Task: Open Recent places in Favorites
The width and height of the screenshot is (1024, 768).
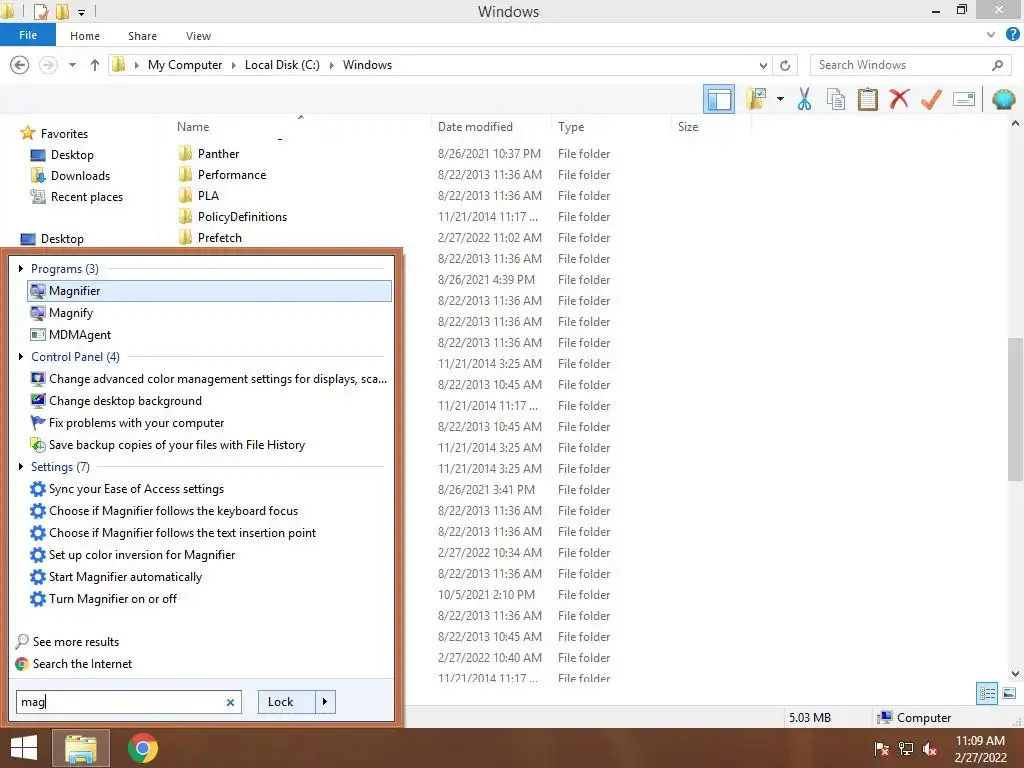Action: (x=86, y=197)
